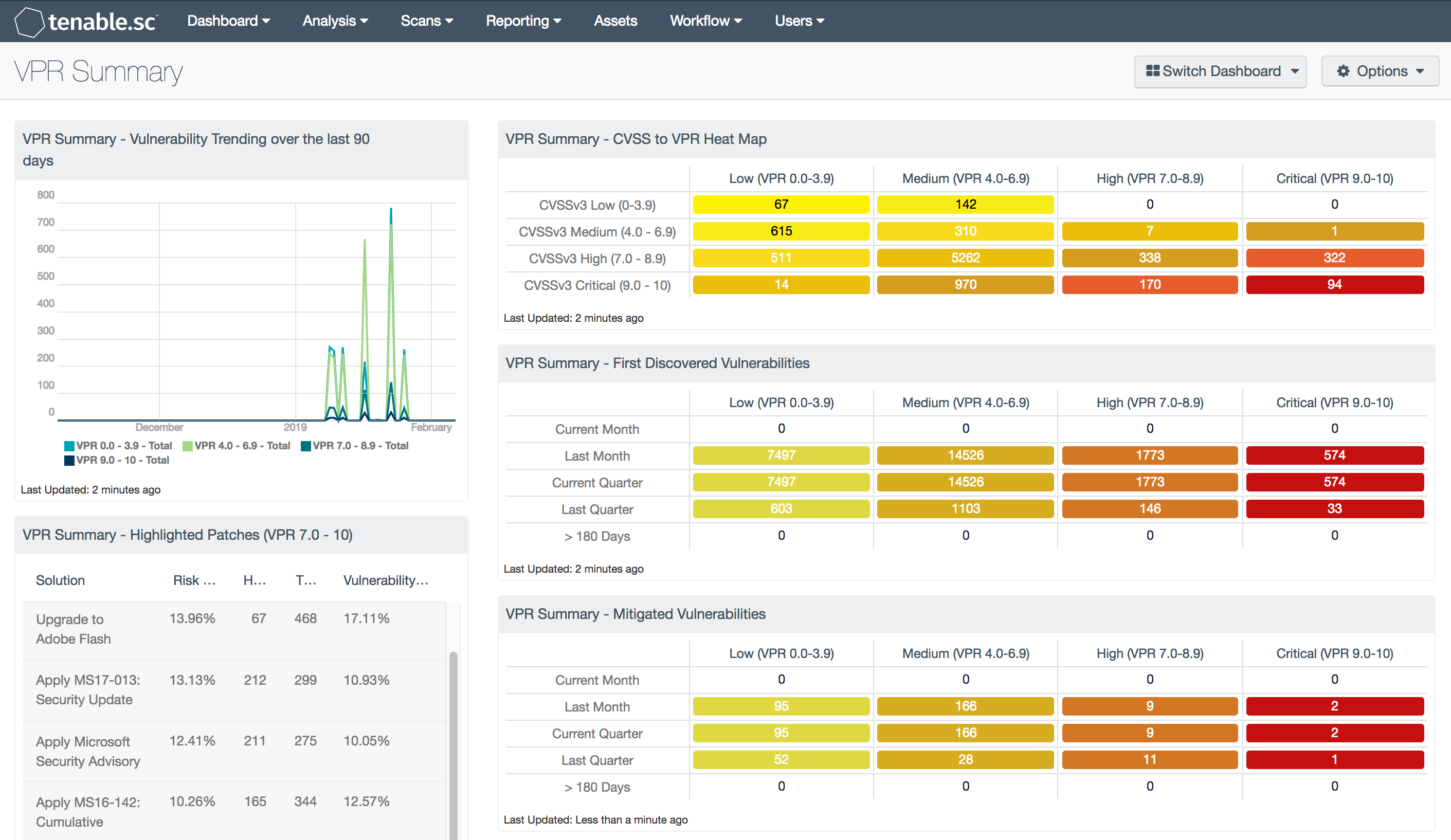Click the Options button
The width and height of the screenshot is (1451, 840).
click(x=1384, y=70)
